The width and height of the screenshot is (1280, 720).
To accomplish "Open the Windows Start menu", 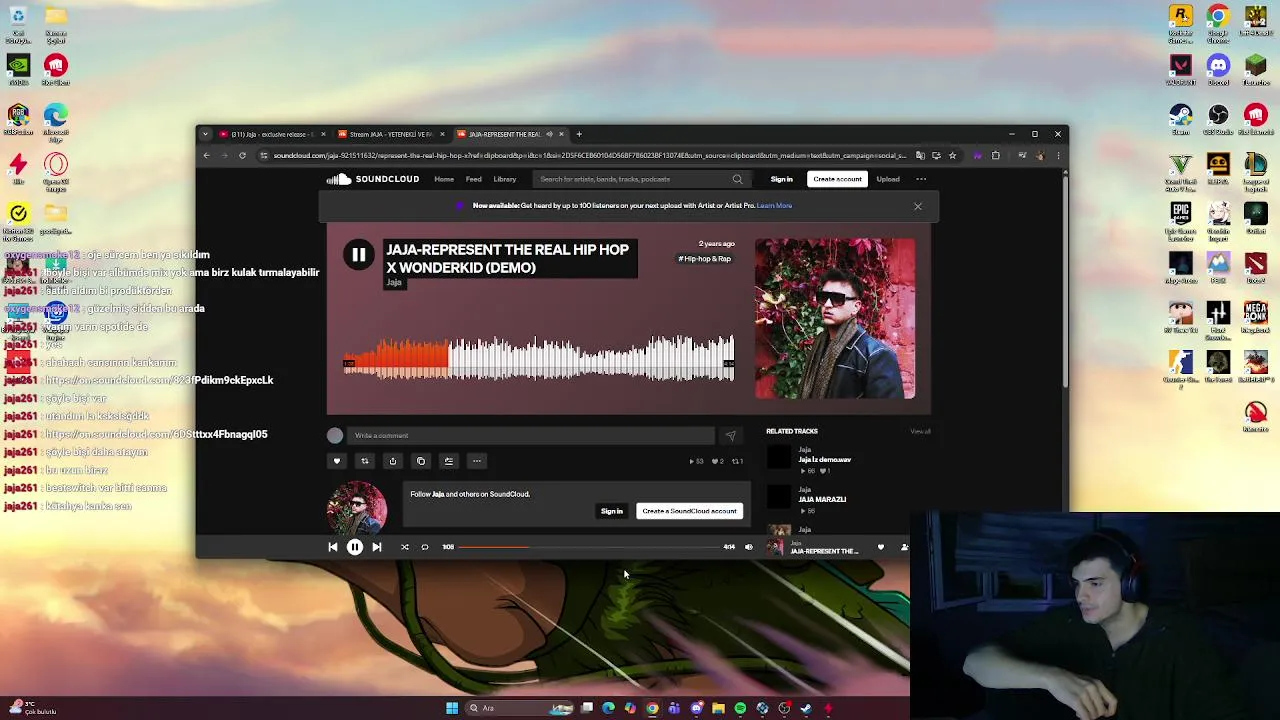I will (x=452, y=708).
